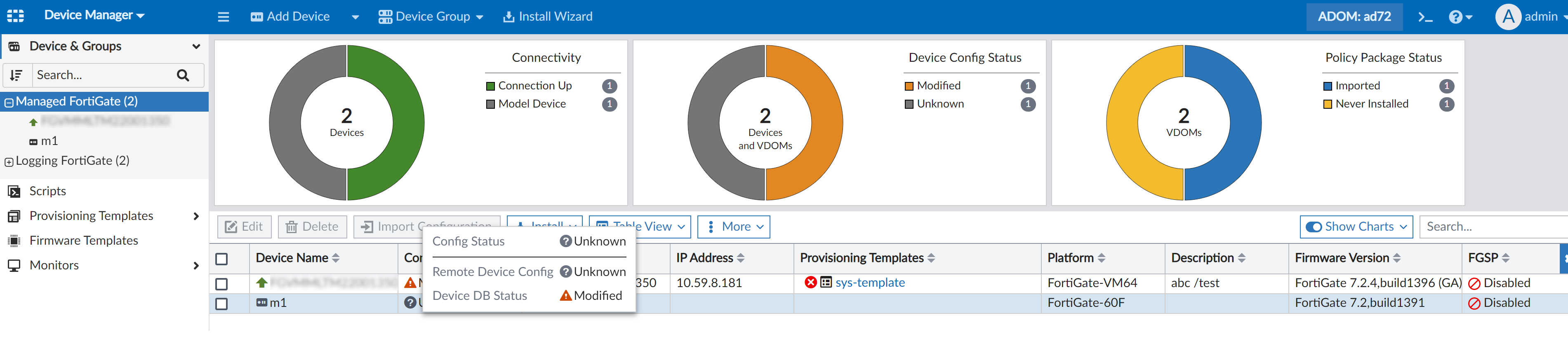Open the CLI console icon
The height and width of the screenshot is (346, 1568).
click(1425, 17)
